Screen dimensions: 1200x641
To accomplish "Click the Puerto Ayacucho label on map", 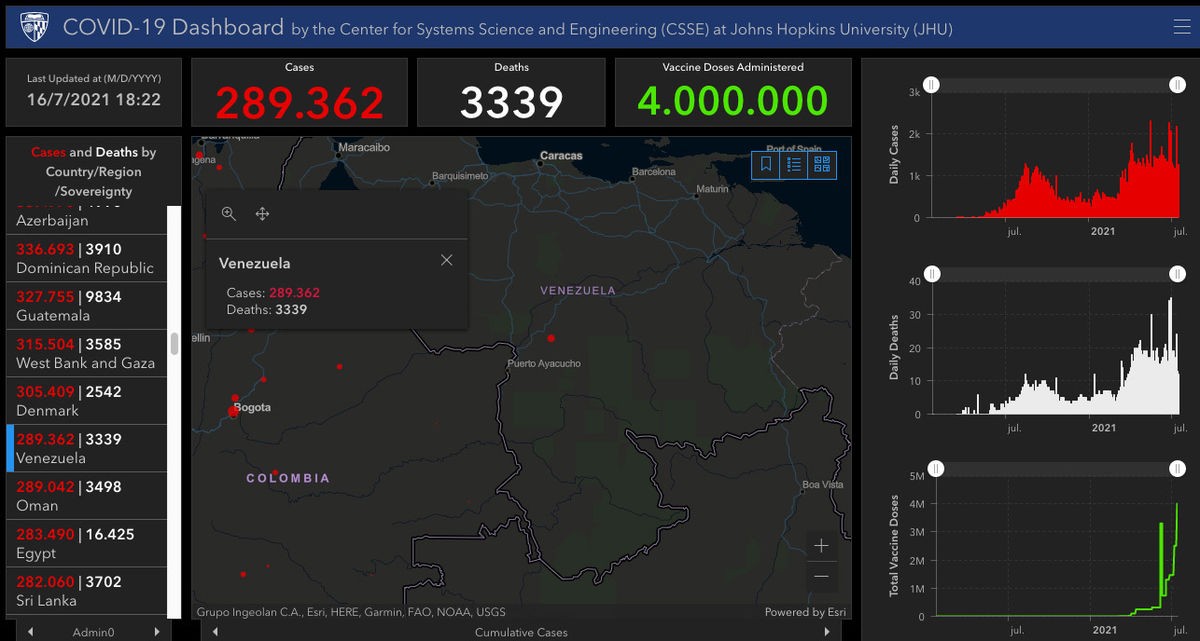I will pos(544,363).
